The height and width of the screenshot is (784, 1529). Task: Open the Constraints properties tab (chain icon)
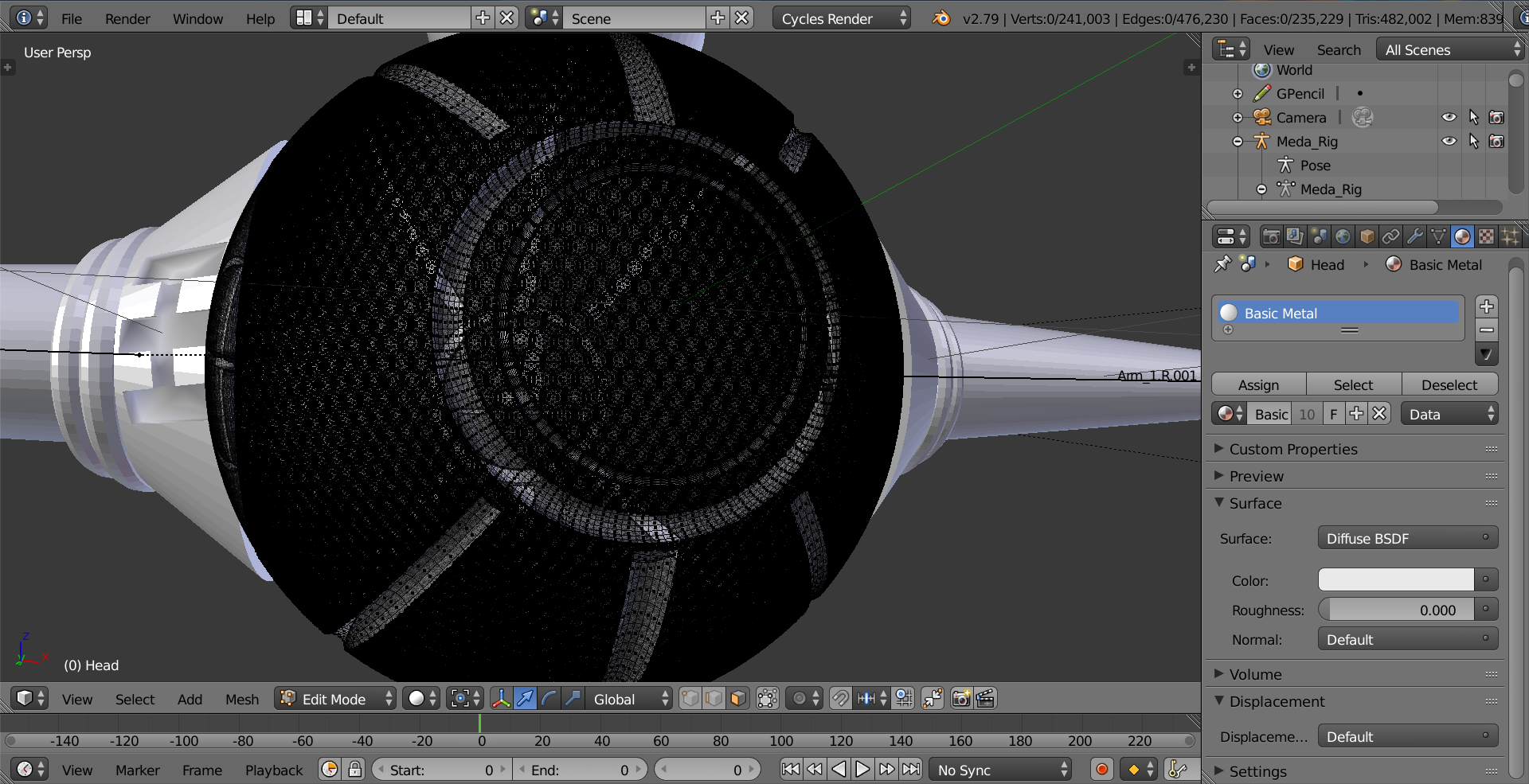[x=1390, y=236]
